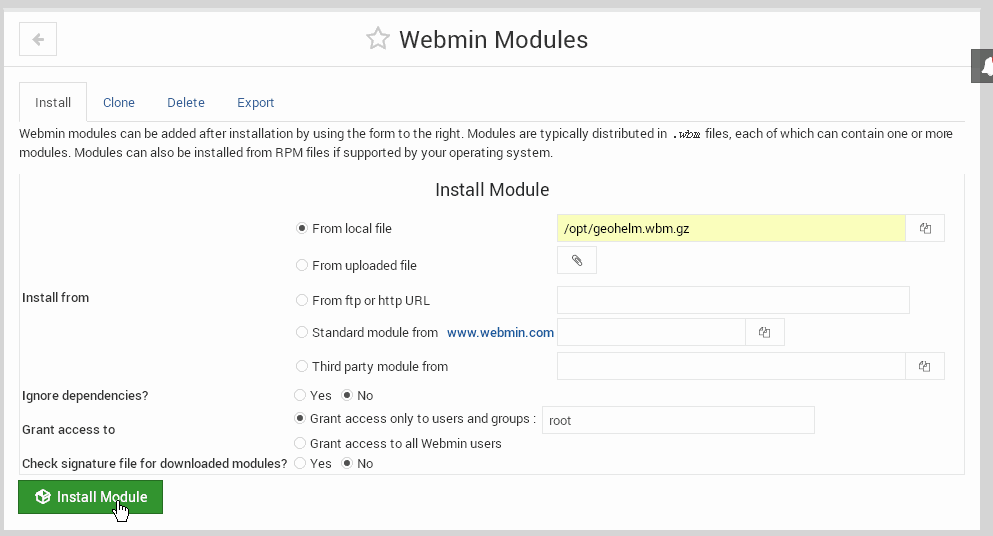Screen dimensions: 993x536
Task: Switch to the Delete tab
Action: coord(186,103)
